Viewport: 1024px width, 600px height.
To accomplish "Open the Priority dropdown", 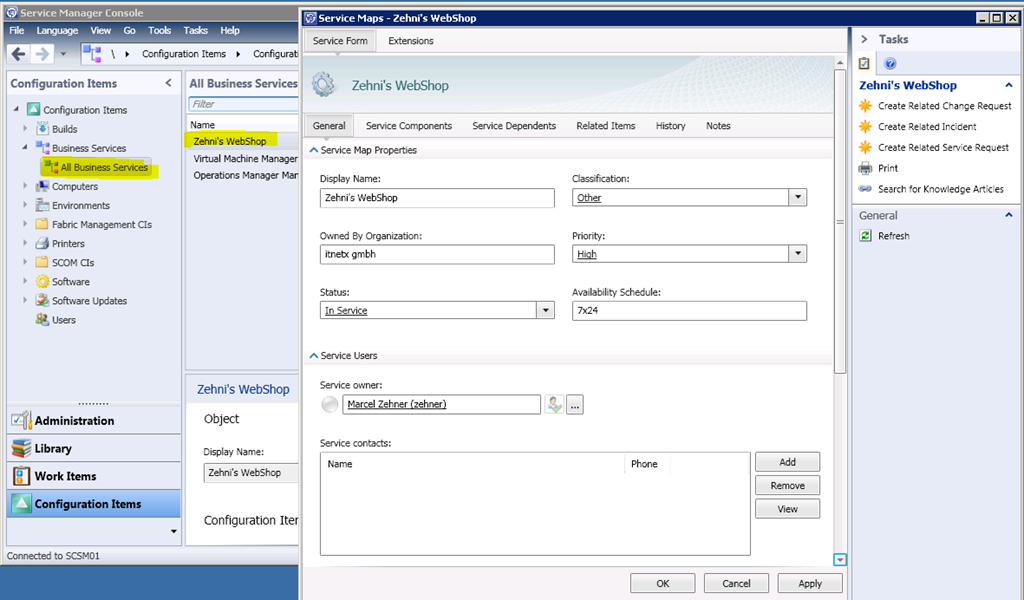I will pyautogui.click(x=797, y=254).
